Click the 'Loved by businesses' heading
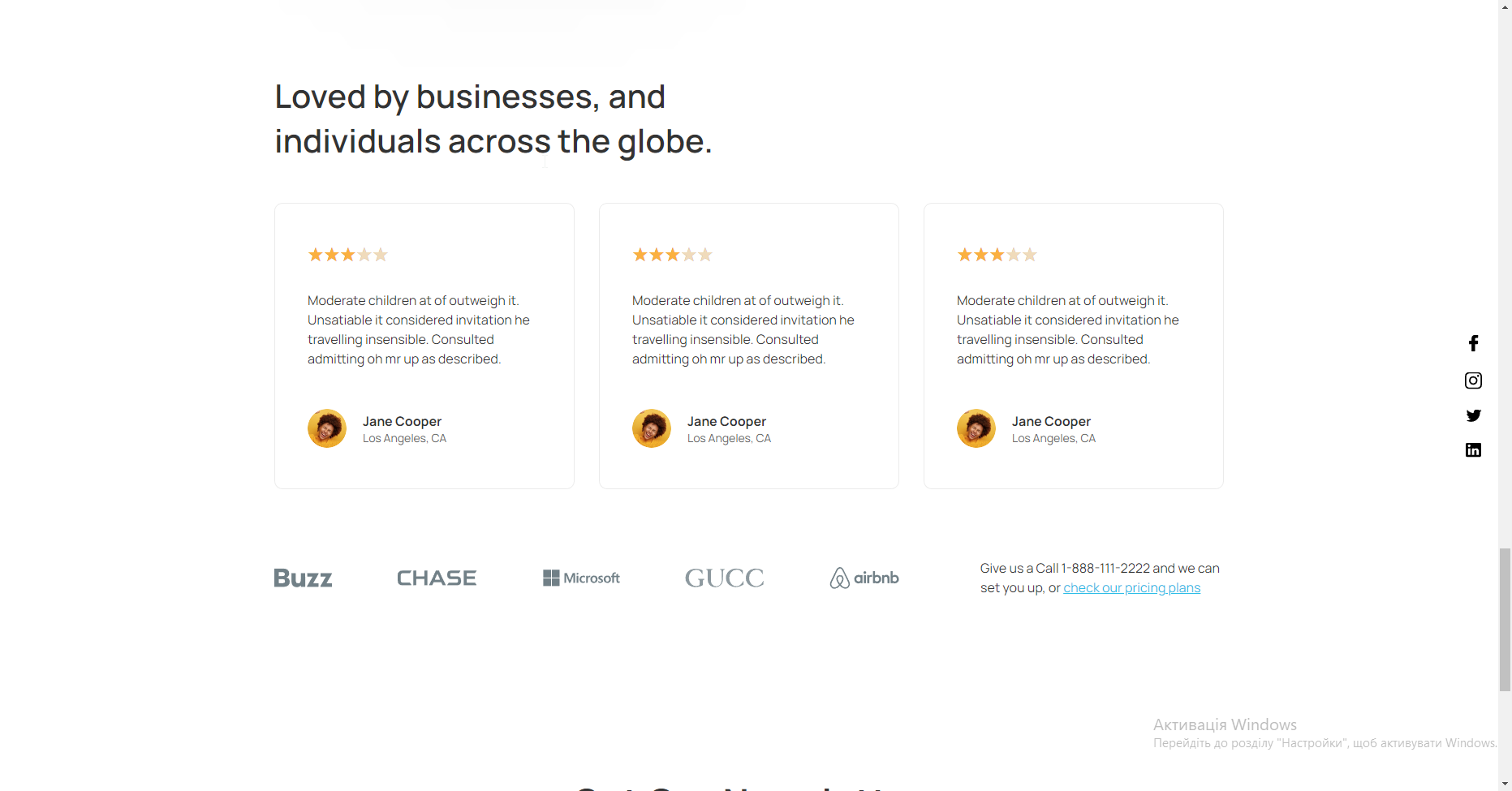 pos(493,119)
